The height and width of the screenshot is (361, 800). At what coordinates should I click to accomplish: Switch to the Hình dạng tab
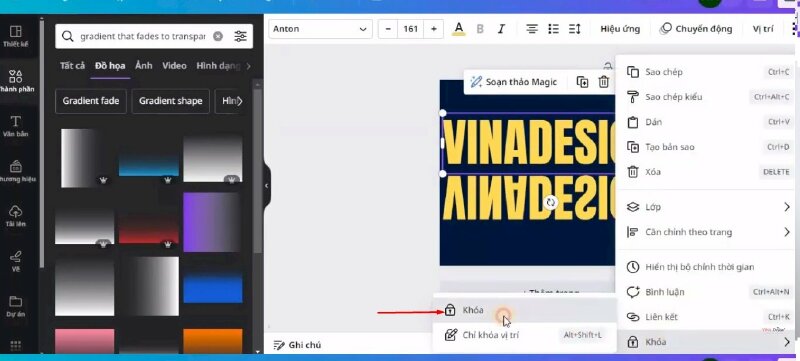click(x=218, y=66)
